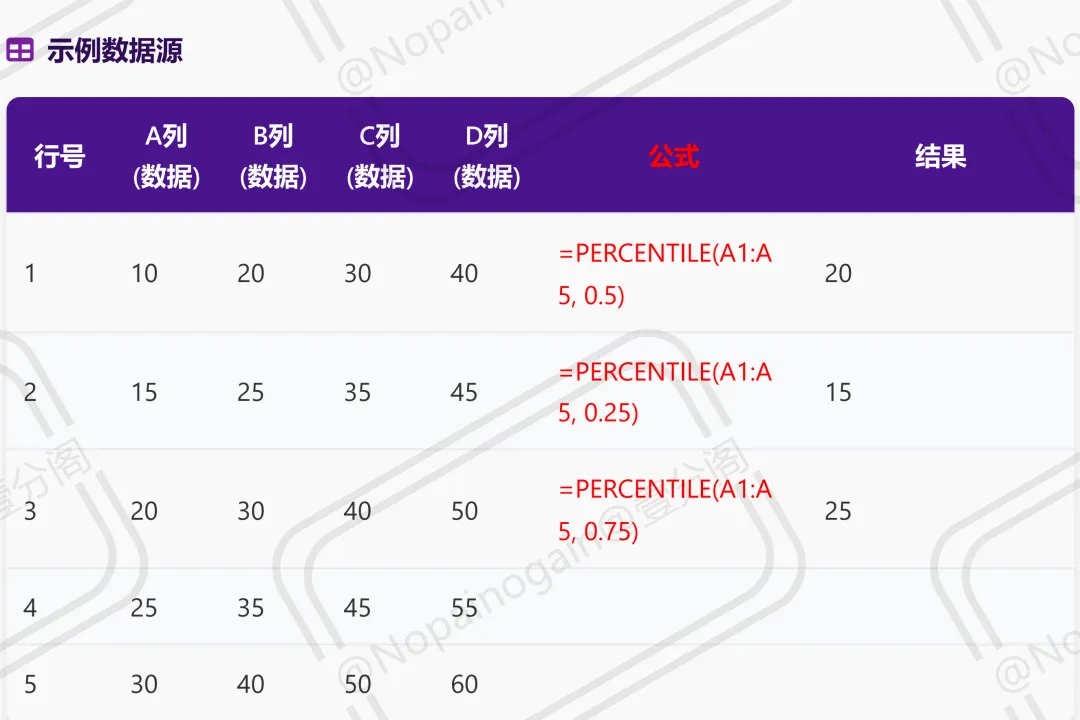
Task: Click row number 4 in 行号 column
Action: click(30, 608)
